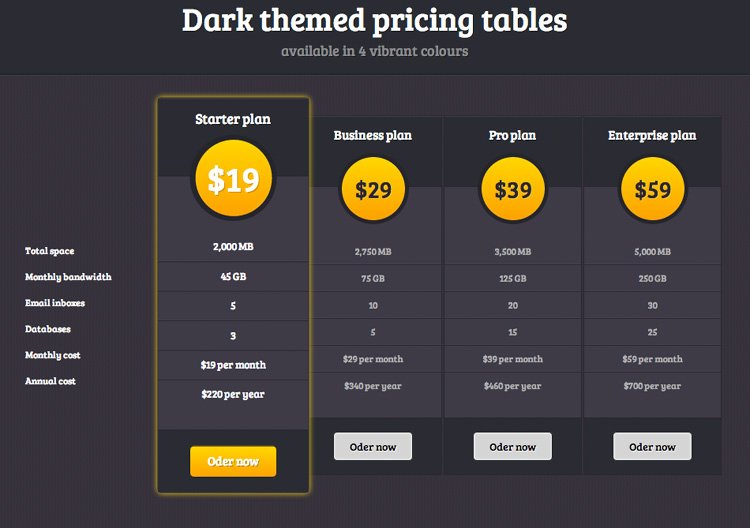Click the Monthly bandwidth row label
Viewport: 750px width, 528px height.
point(68,277)
